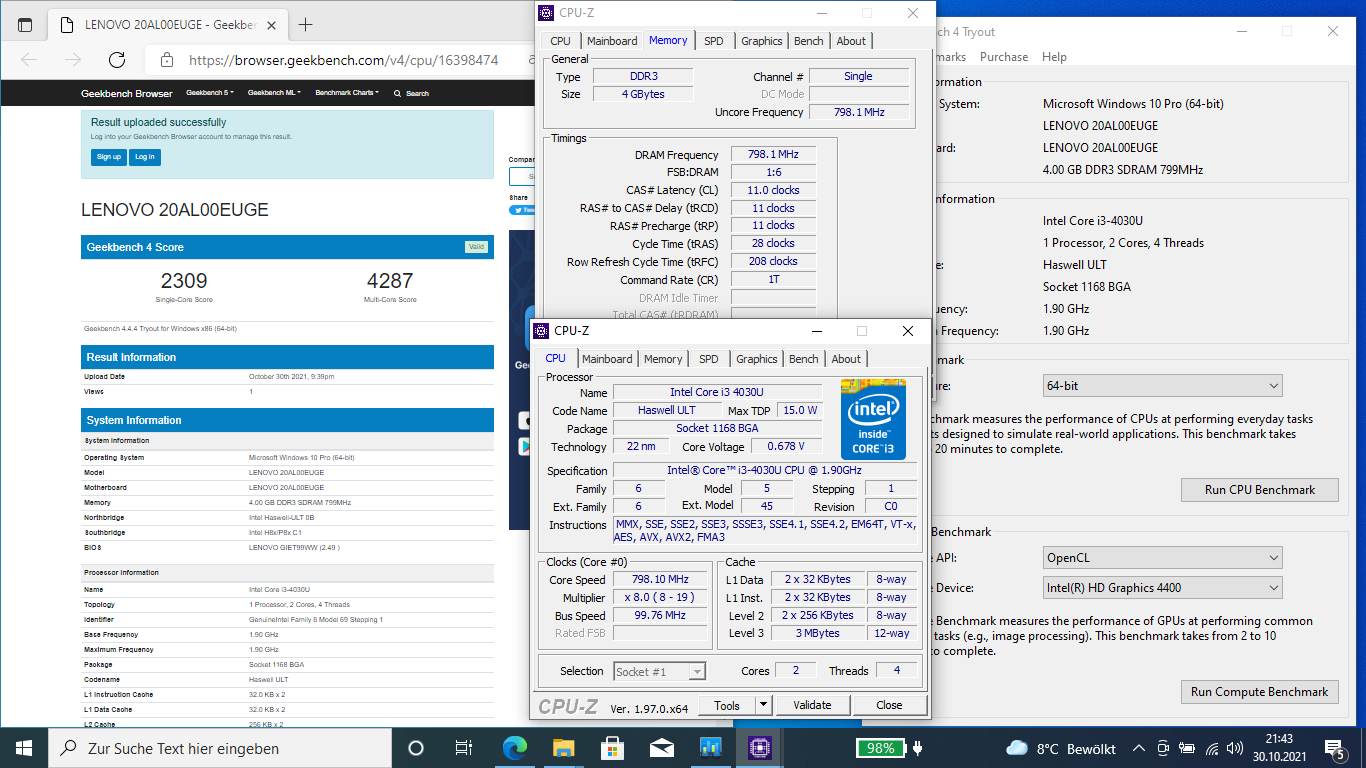
Task: Open the Windows Start menu
Action: 24,748
